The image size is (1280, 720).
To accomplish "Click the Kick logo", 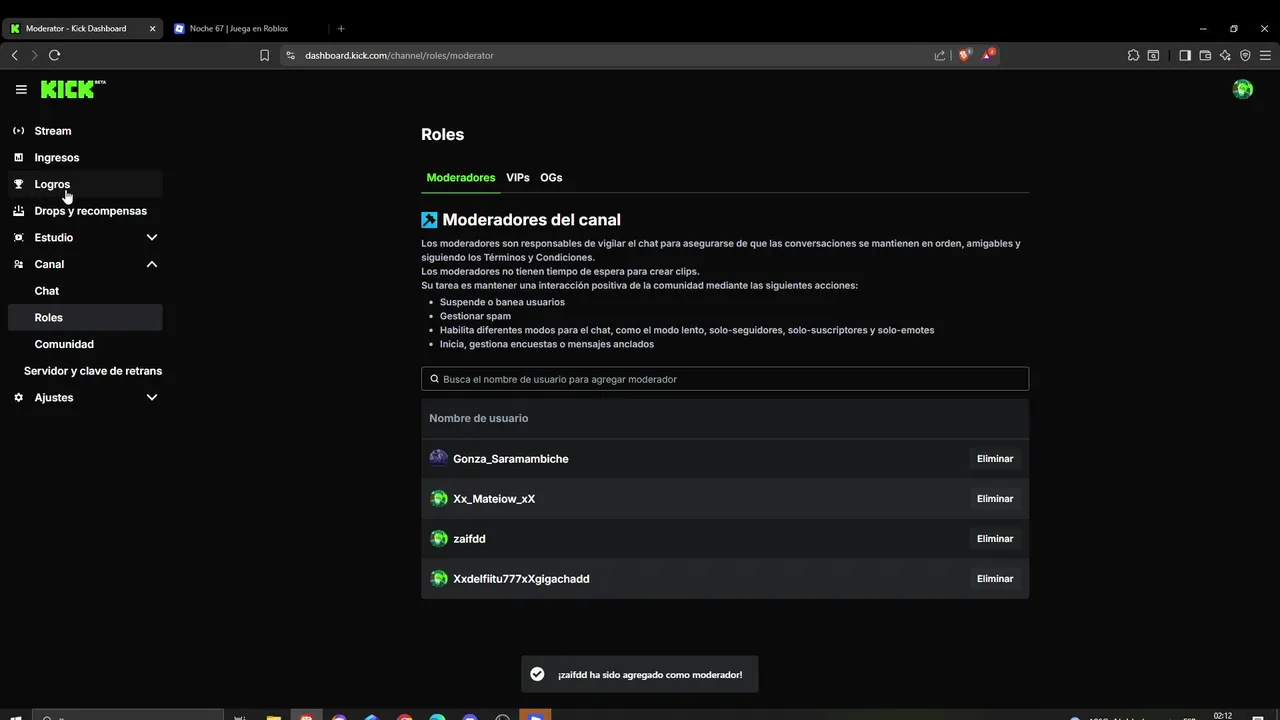I will [x=73, y=89].
